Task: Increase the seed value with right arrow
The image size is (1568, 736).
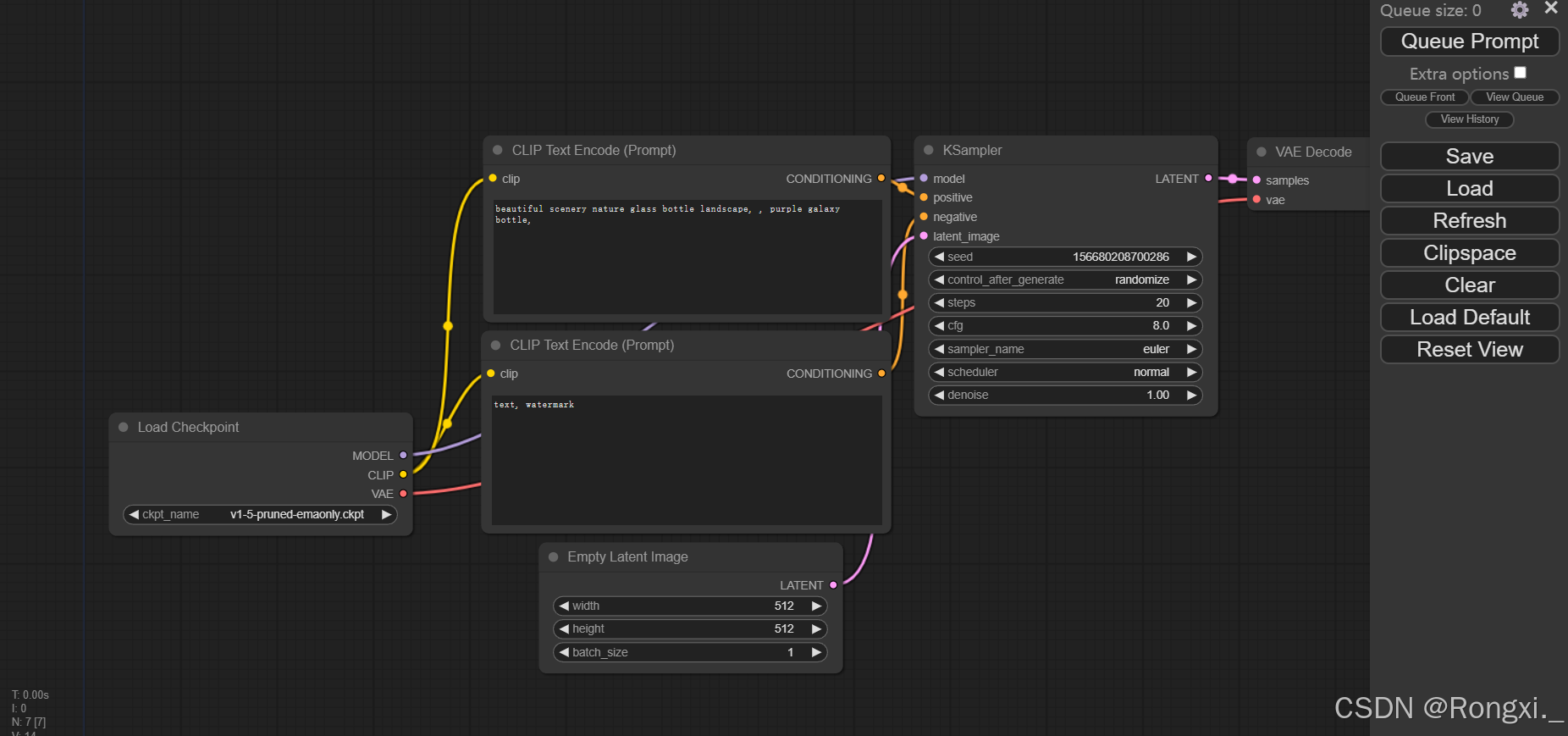Action: (x=1191, y=257)
